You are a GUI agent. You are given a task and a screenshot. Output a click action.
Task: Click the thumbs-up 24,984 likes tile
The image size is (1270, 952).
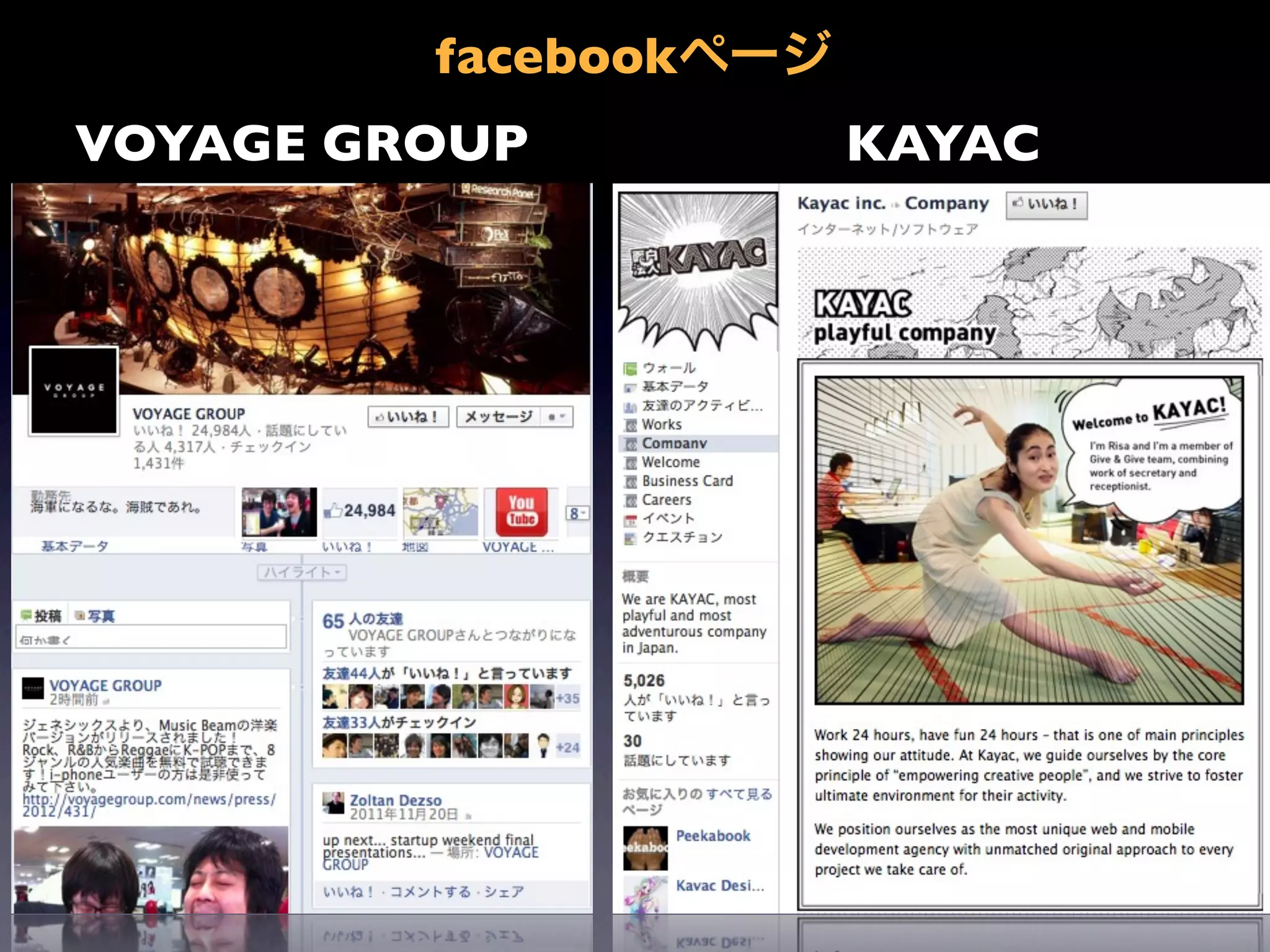(x=360, y=512)
